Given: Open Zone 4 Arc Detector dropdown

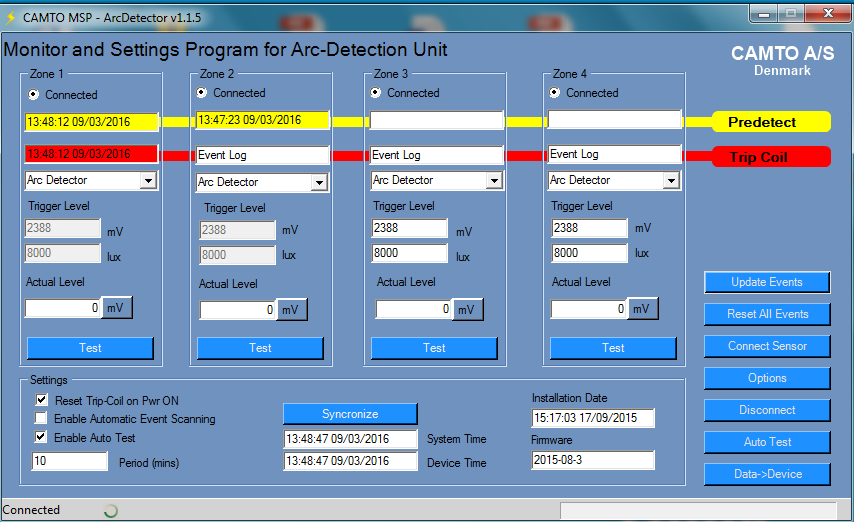Looking at the screenshot, I should point(668,181).
